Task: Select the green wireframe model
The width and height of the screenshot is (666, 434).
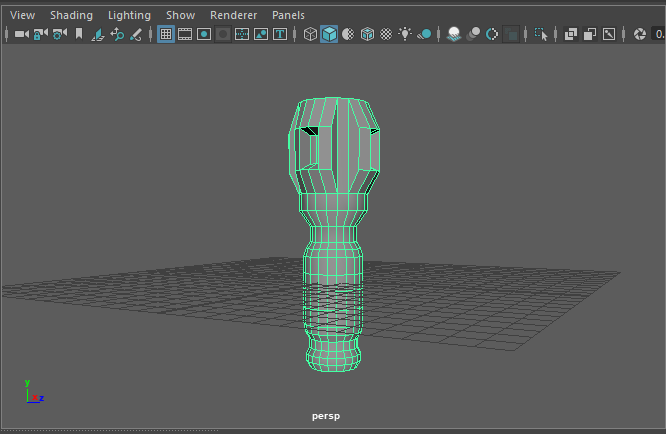Action: point(334,234)
